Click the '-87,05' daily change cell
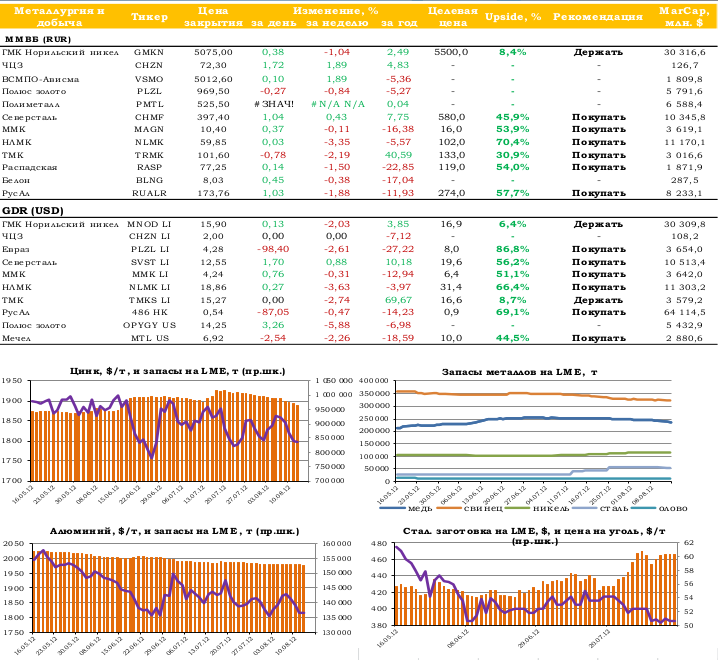This screenshot has width=718, height=660. pyautogui.click(x=273, y=312)
